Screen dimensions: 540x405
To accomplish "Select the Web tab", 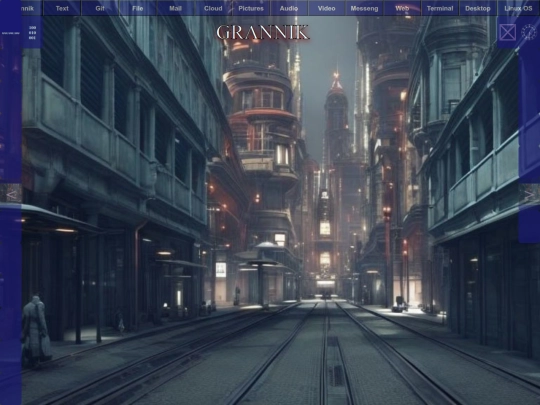I will point(402,8).
